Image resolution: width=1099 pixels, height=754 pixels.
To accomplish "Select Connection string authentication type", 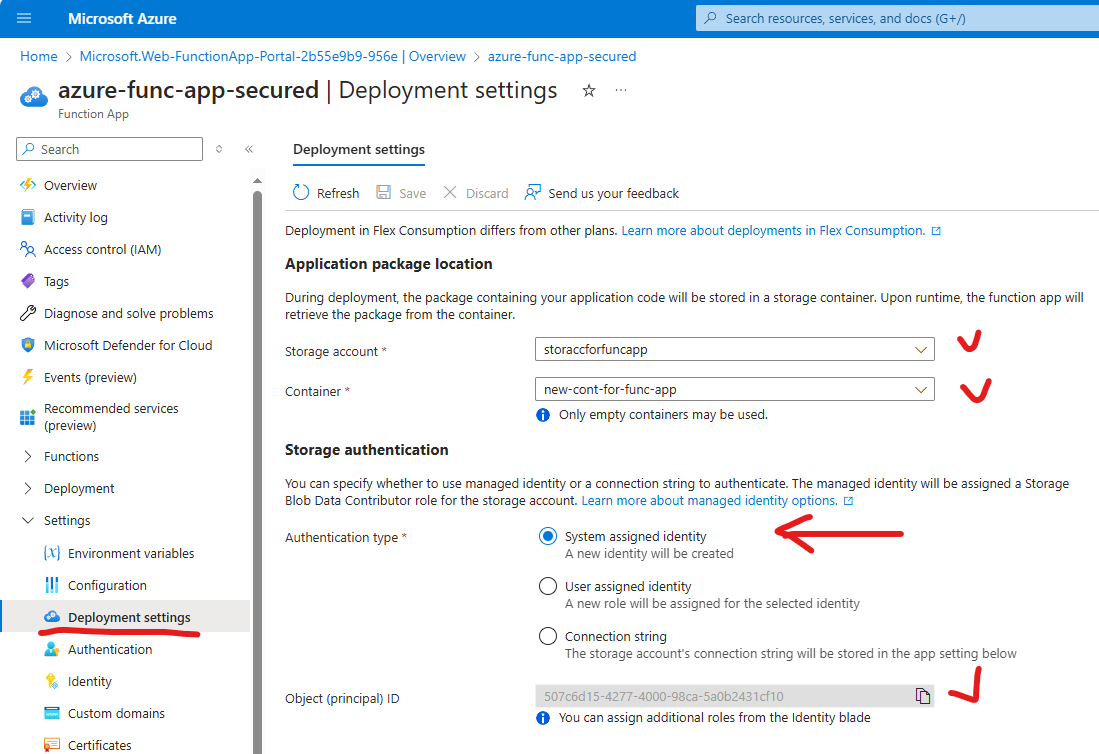I will tap(547, 636).
